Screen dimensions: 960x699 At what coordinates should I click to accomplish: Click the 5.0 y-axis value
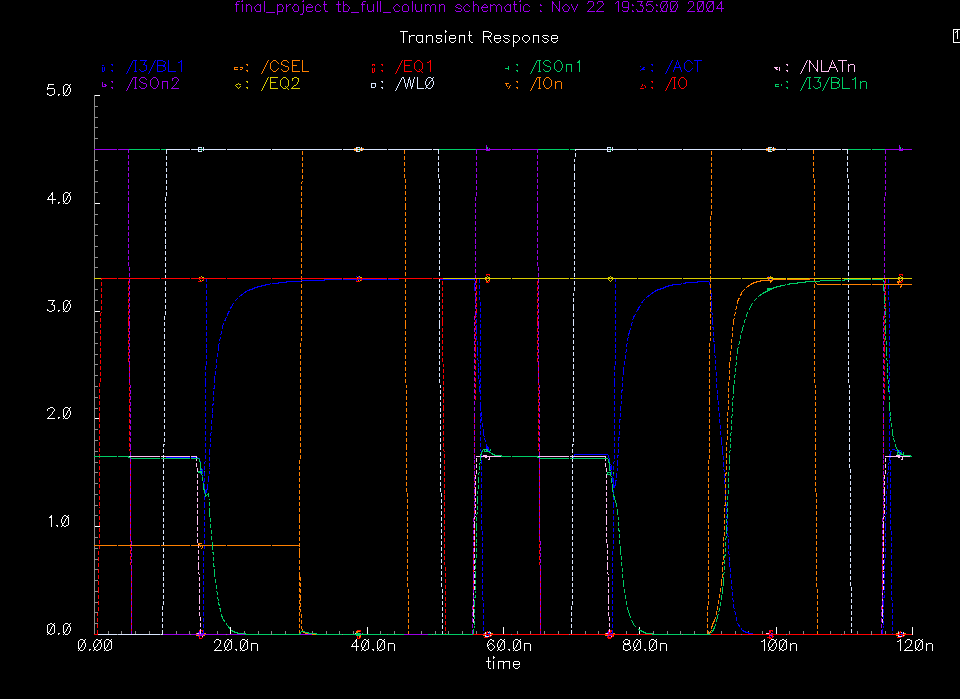click(59, 91)
